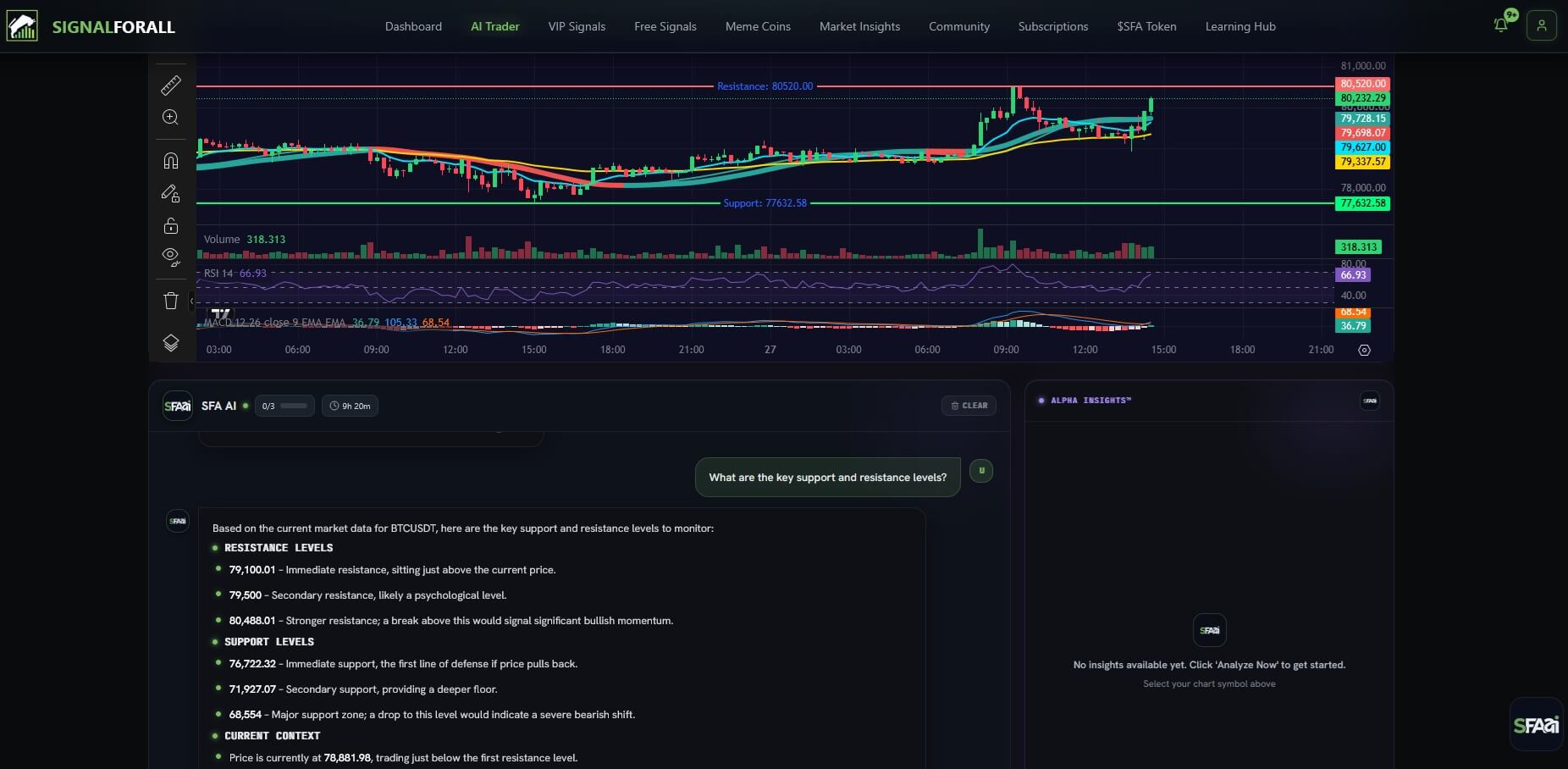Click the 9h 20m timer badge
Screen dimensions: 1568x769
[351, 406]
